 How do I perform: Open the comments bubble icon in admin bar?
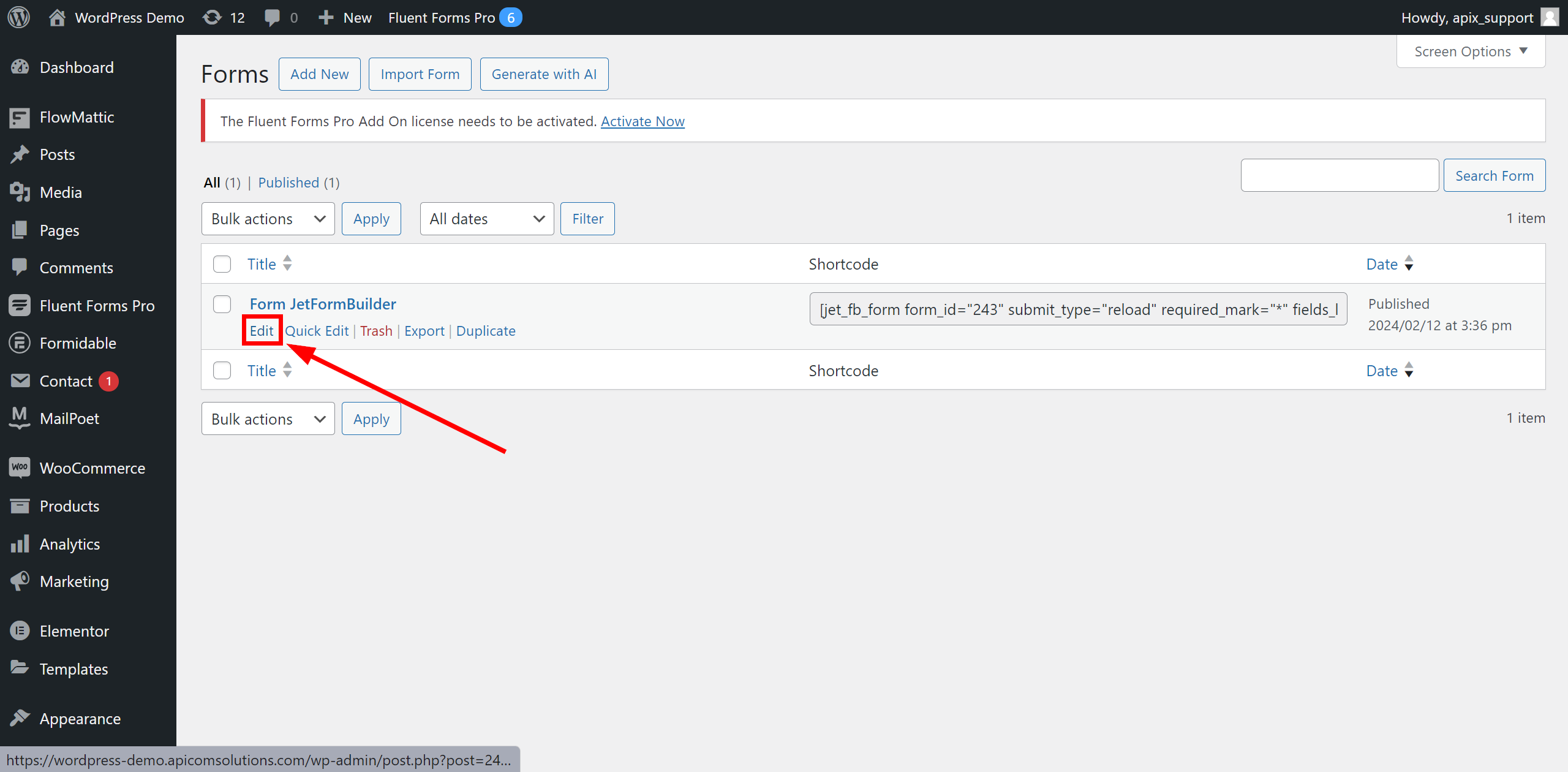(272, 17)
